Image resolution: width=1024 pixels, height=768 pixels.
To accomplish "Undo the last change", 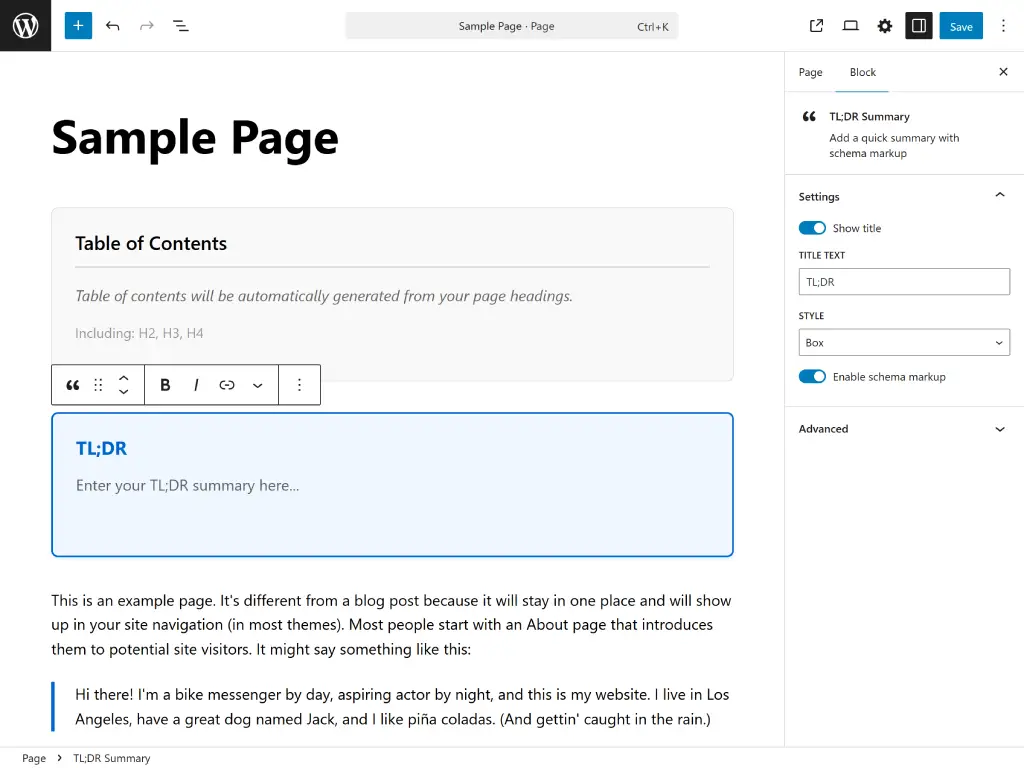I will click(x=113, y=26).
